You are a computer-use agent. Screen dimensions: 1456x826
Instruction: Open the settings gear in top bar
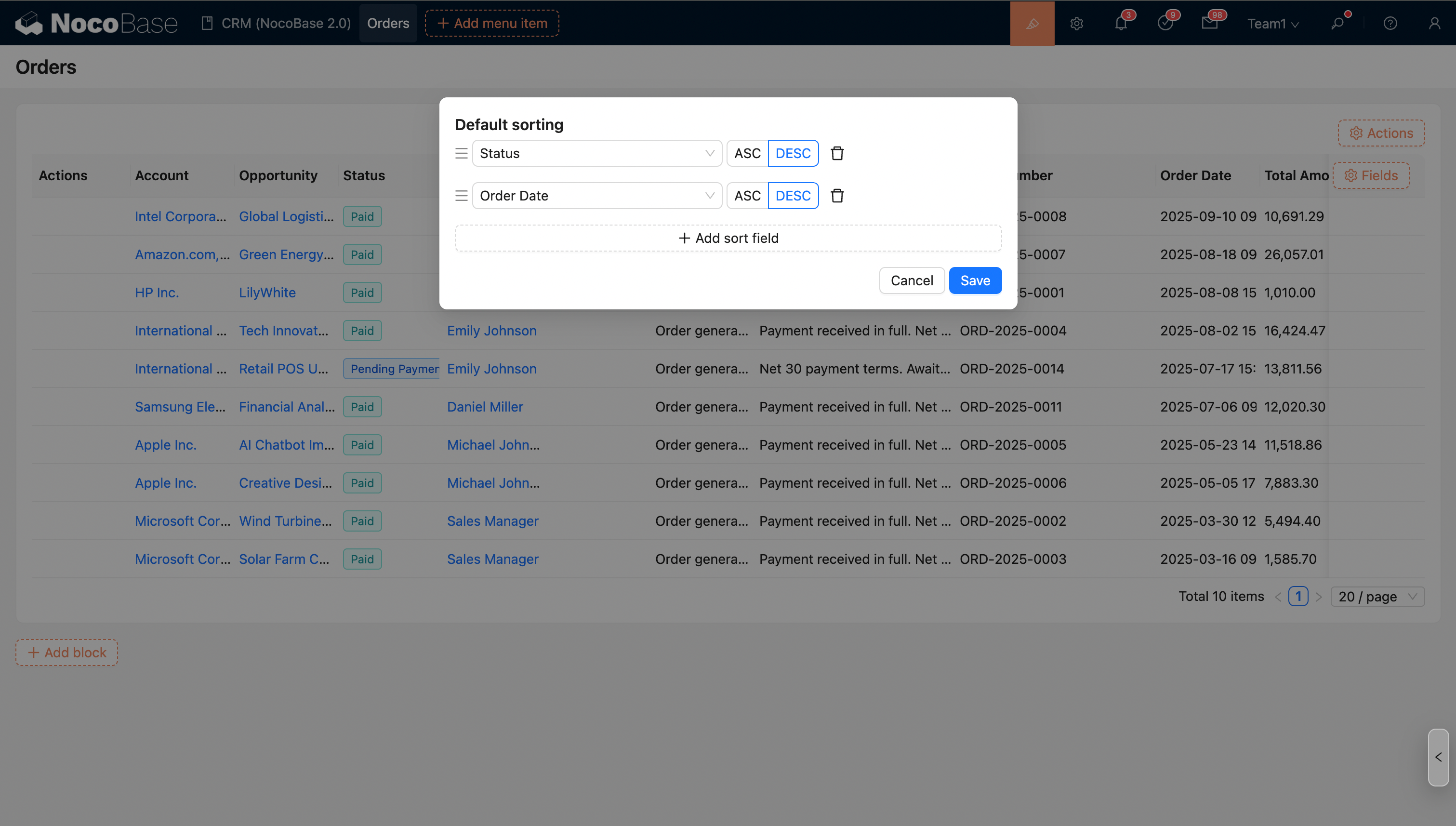pyautogui.click(x=1076, y=23)
